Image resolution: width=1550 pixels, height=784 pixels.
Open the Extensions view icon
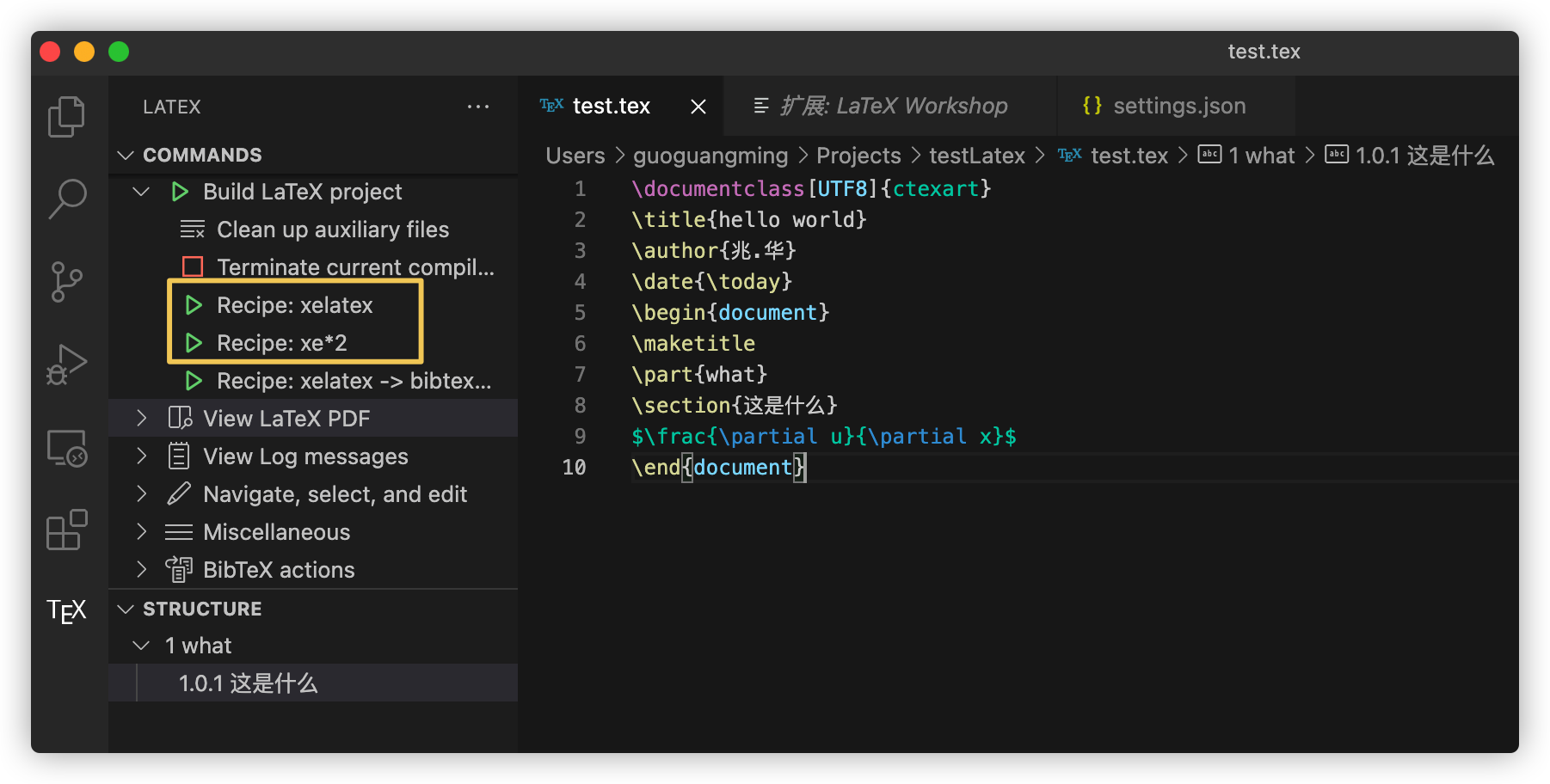(66, 530)
